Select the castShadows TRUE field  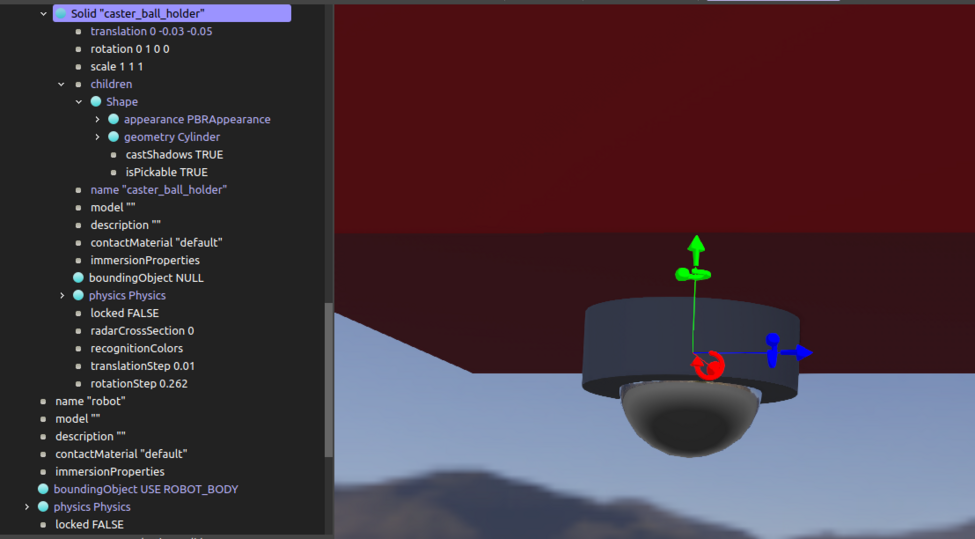[x=174, y=155]
